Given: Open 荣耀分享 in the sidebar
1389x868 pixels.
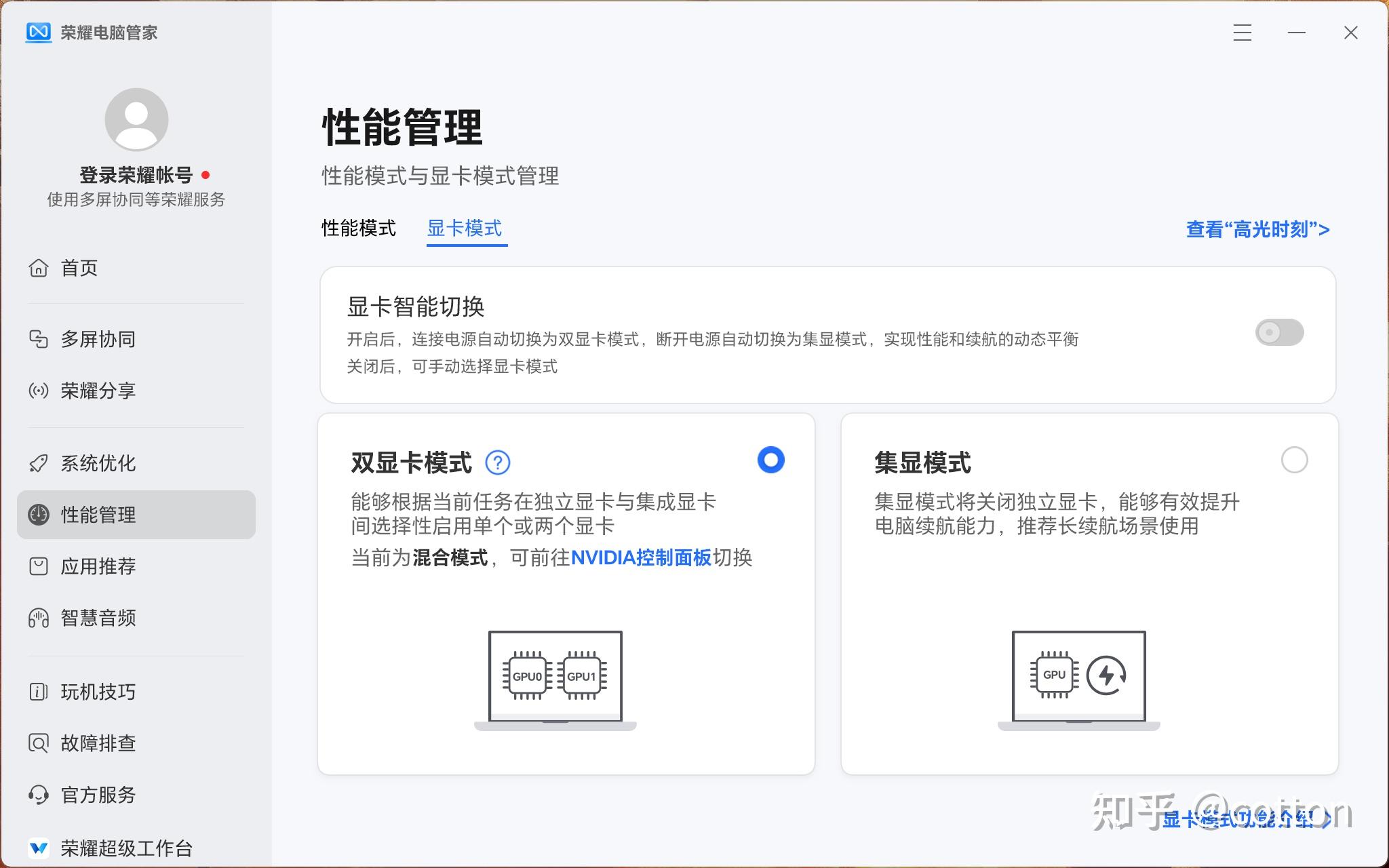Looking at the screenshot, I should pos(136,391).
